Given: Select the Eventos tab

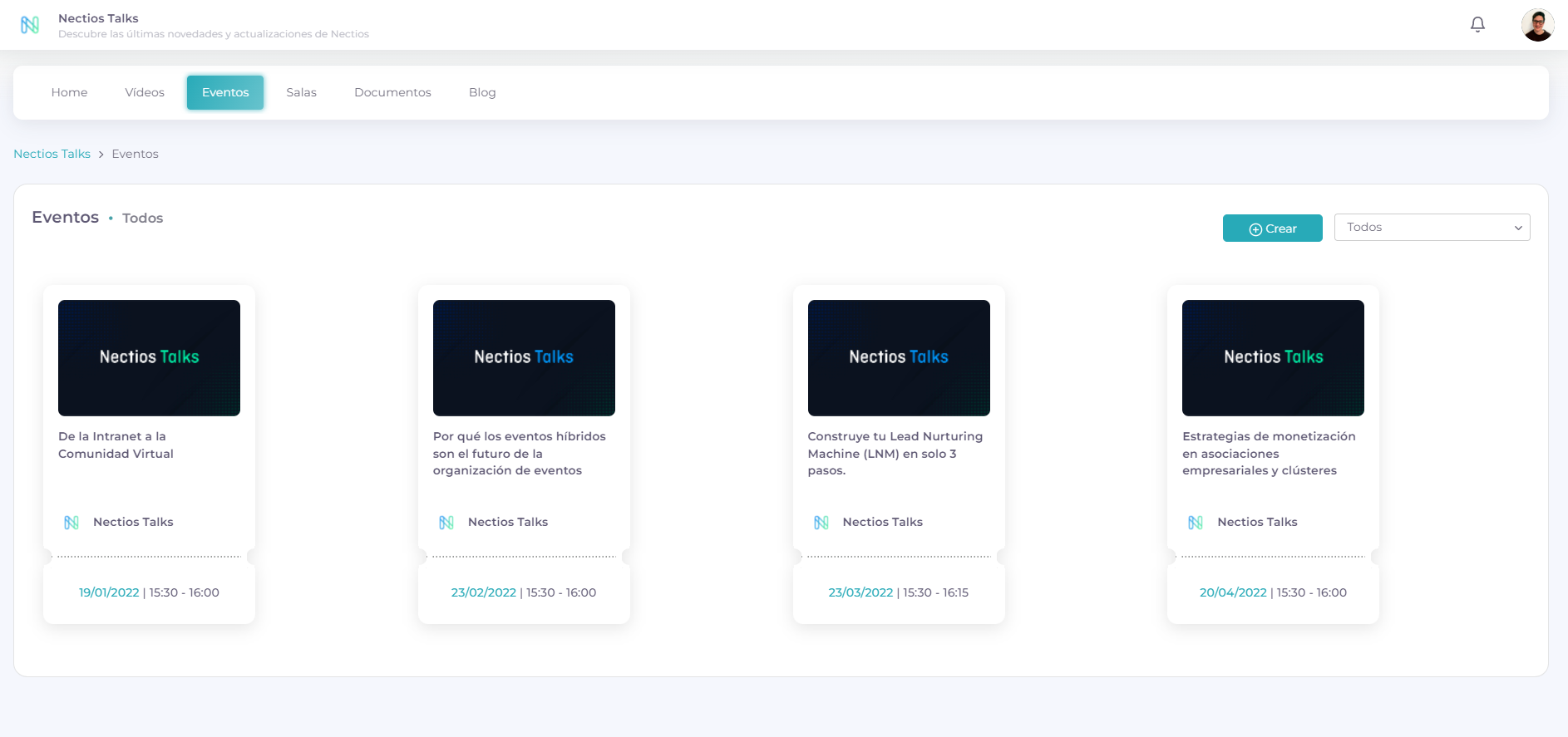Looking at the screenshot, I should [x=225, y=92].
